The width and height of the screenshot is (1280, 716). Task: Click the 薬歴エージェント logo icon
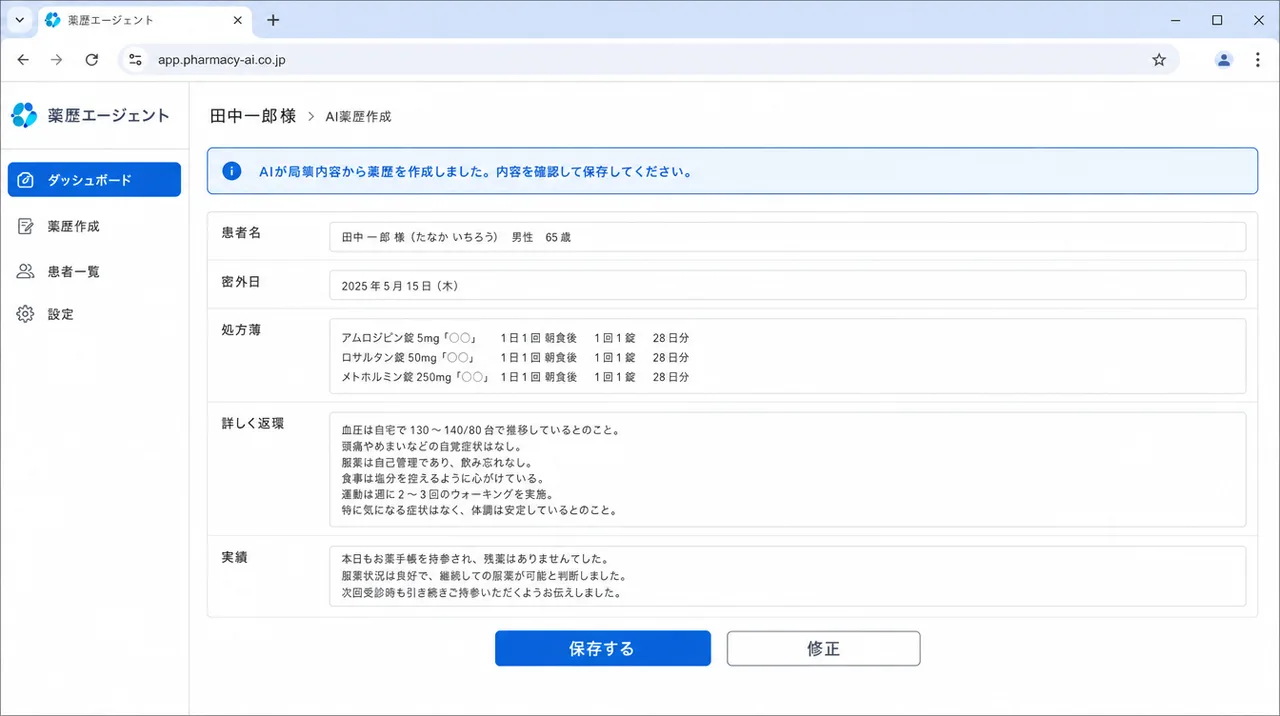pos(24,115)
